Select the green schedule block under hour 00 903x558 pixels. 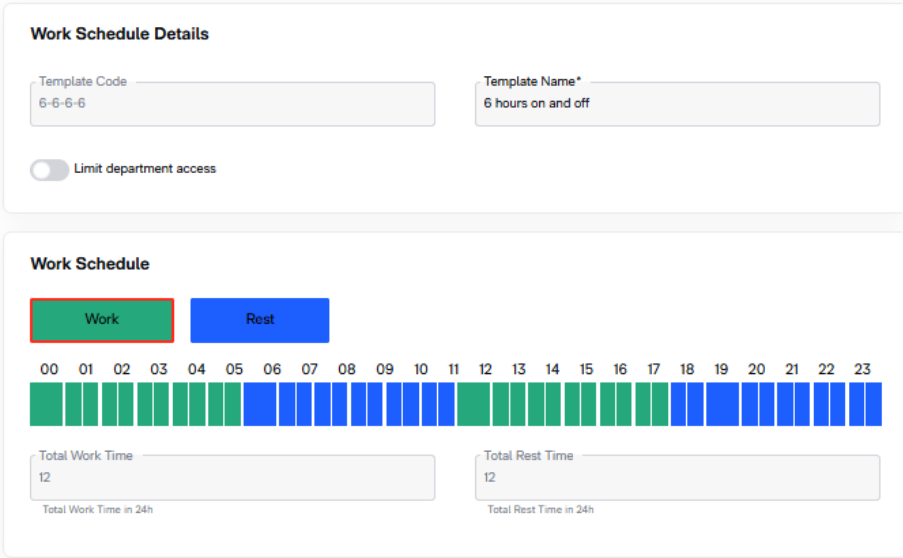coord(46,404)
